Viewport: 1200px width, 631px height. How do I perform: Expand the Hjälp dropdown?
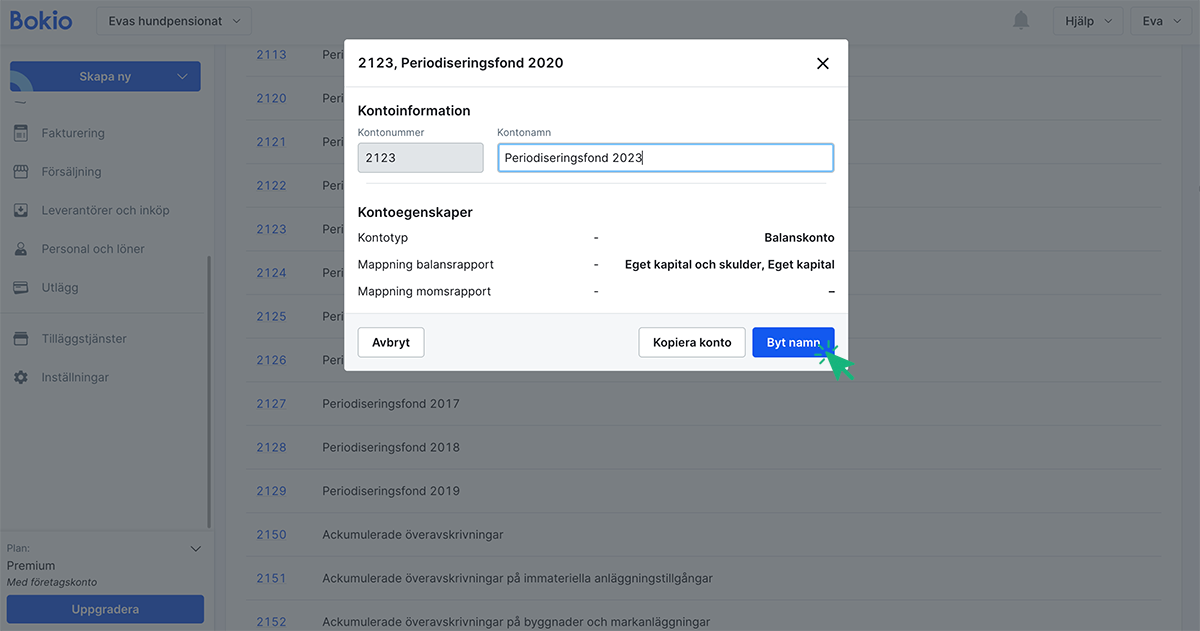tap(1088, 19)
